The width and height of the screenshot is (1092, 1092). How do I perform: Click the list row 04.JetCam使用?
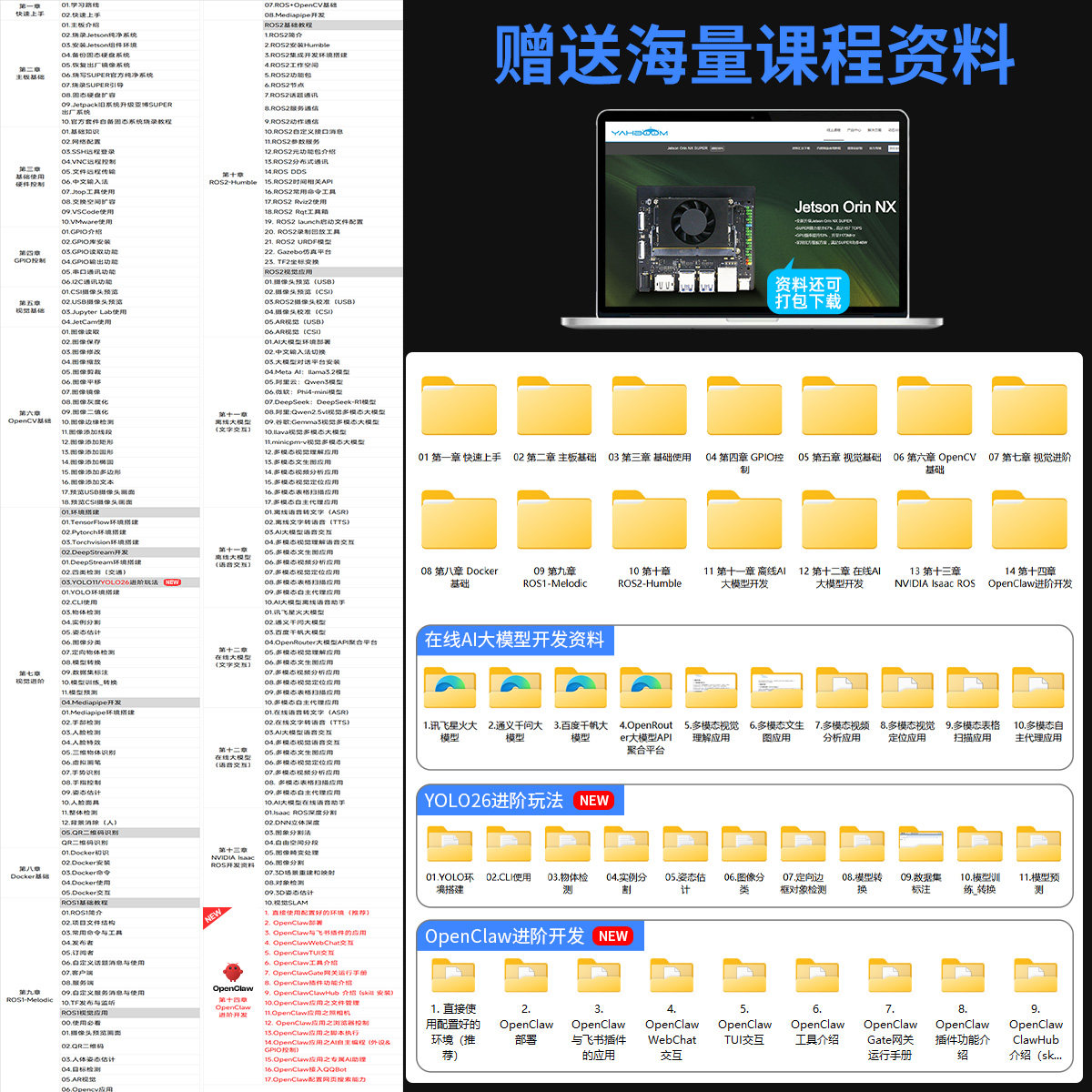pyautogui.click(x=86, y=322)
